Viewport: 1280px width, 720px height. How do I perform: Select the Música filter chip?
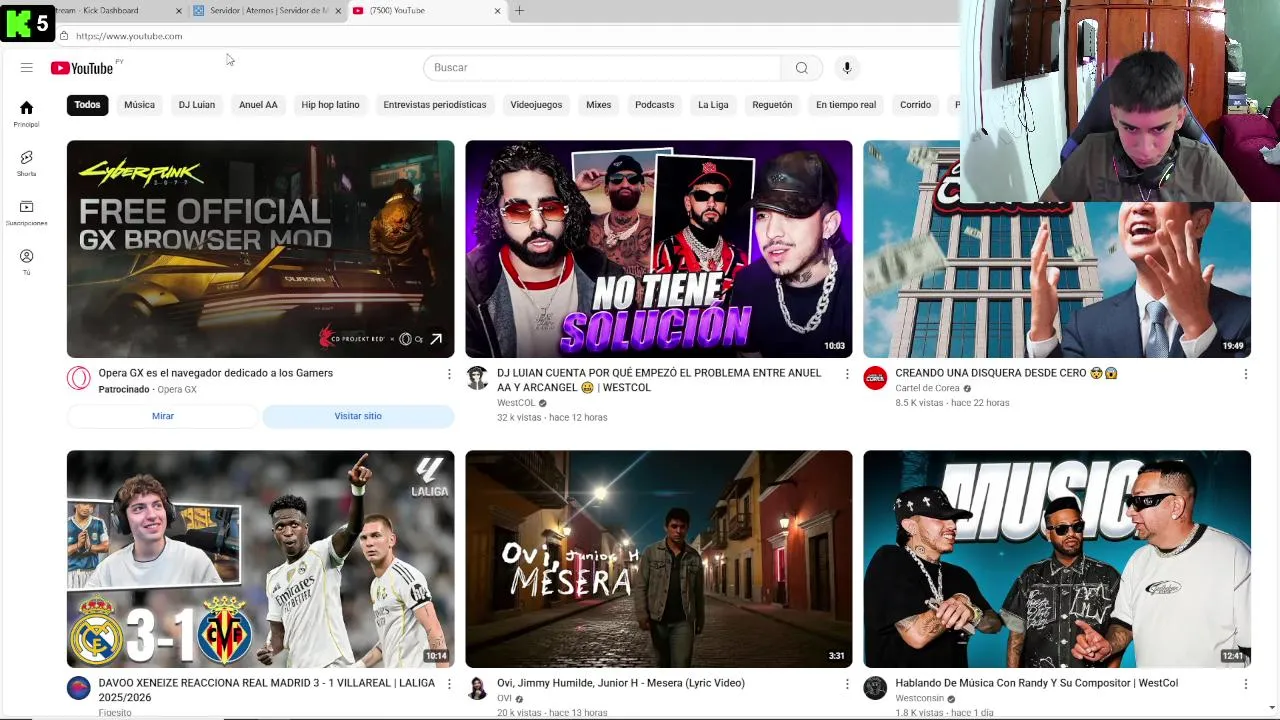[x=139, y=105]
